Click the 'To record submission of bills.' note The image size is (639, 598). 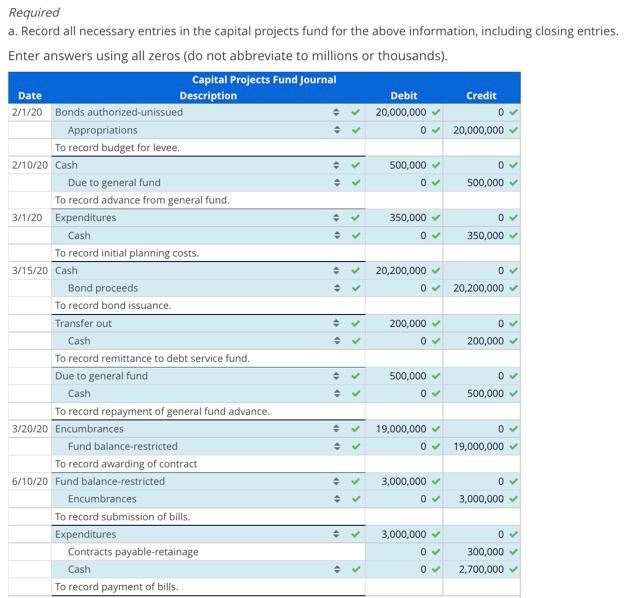tap(123, 517)
